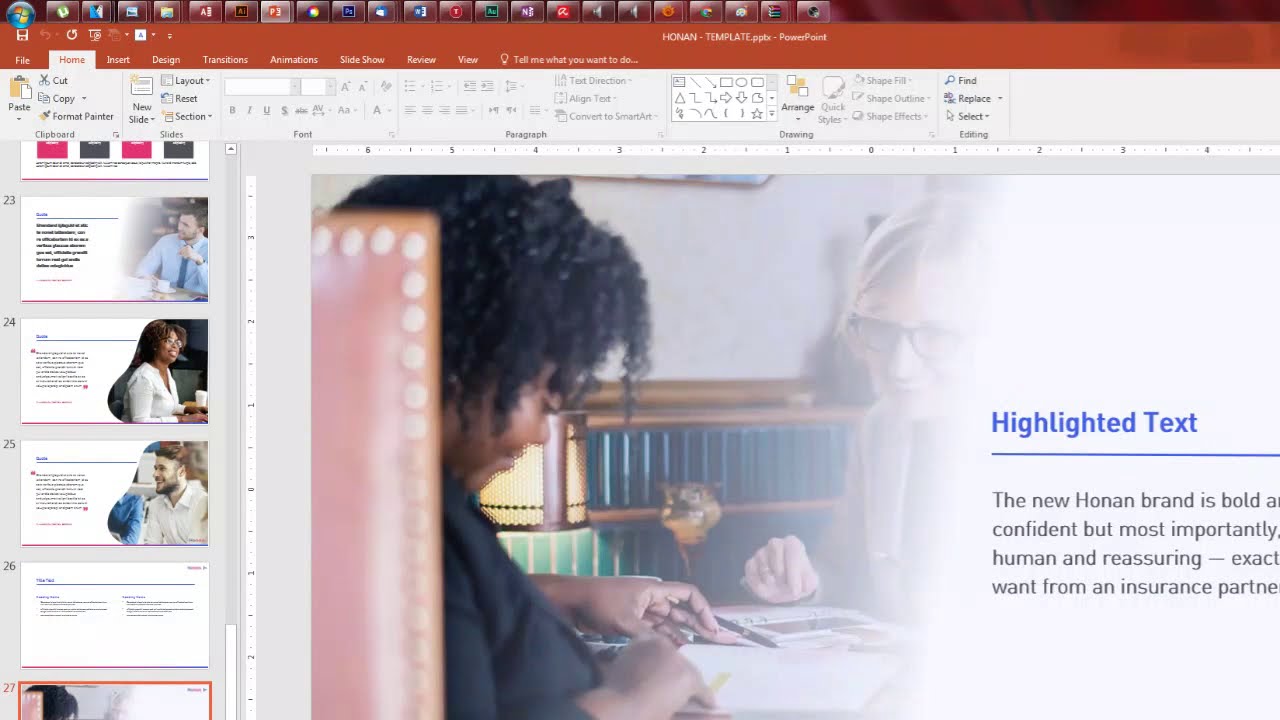
Task: Switch to the Design tab
Action: [x=166, y=60]
